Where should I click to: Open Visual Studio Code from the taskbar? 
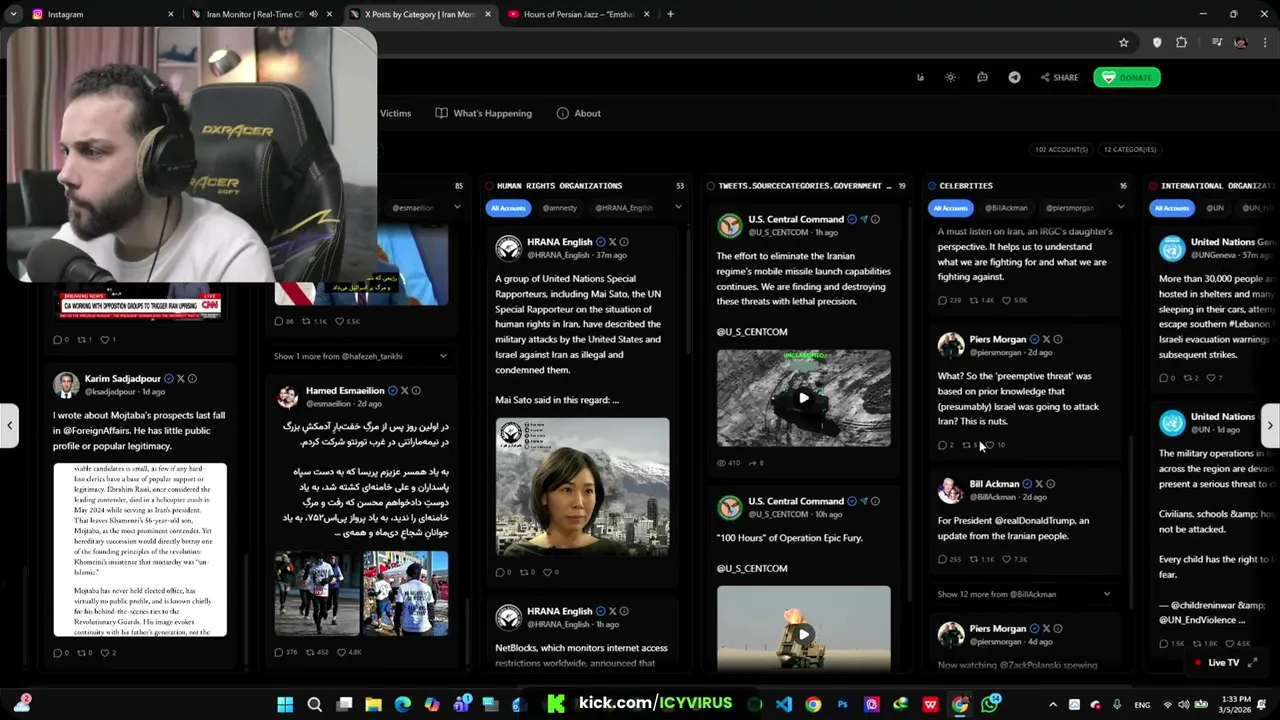(784, 705)
